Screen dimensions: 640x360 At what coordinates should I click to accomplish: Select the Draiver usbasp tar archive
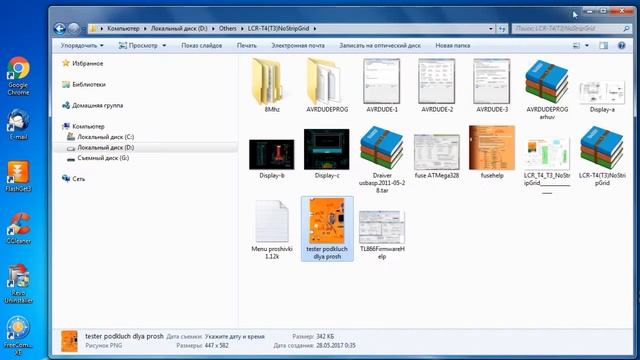[x=382, y=159]
